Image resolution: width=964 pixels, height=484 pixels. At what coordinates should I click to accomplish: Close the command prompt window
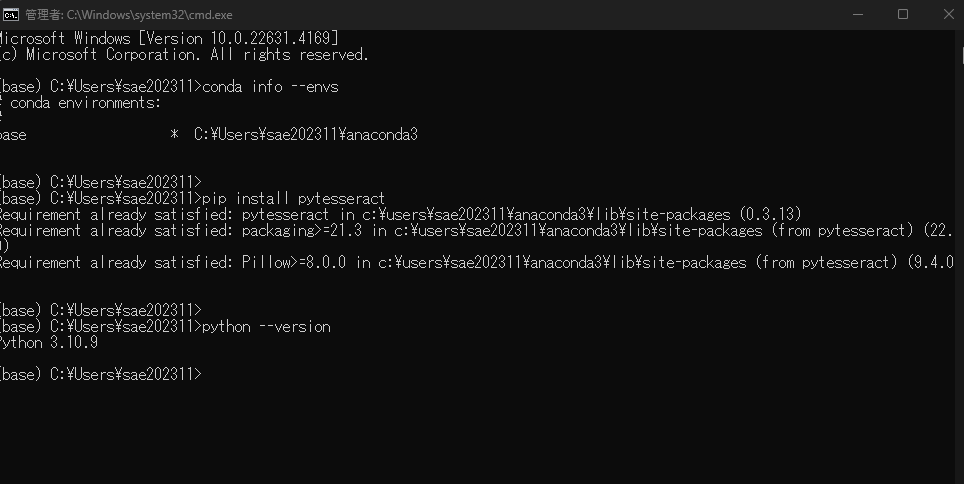pyautogui.click(x=948, y=14)
